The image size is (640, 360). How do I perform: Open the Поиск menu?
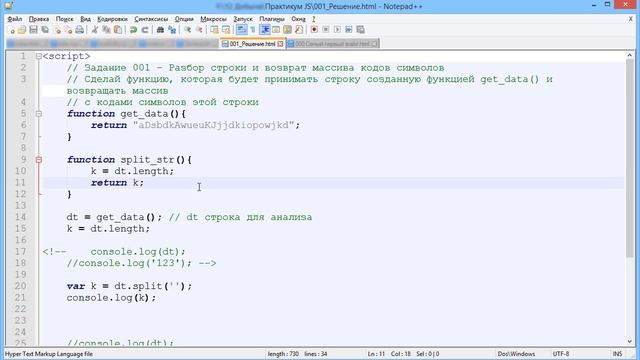(x=64, y=19)
